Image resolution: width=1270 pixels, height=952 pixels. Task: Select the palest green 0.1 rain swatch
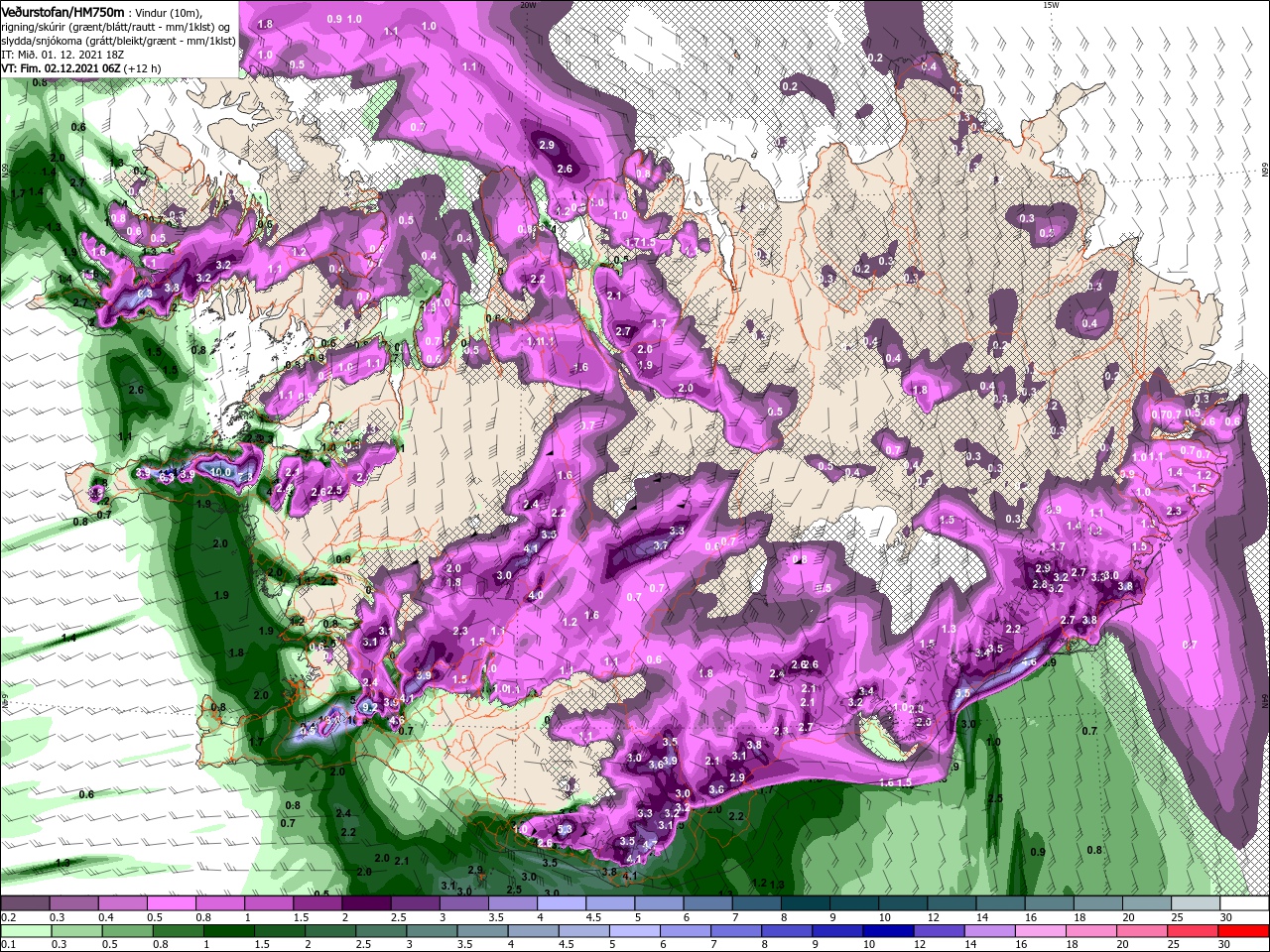coord(25,930)
